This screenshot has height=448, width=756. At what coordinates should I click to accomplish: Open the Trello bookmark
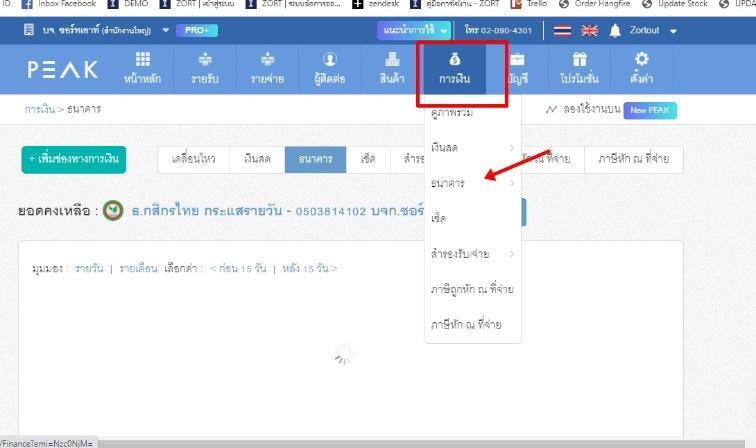pyautogui.click(x=528, y=4)
